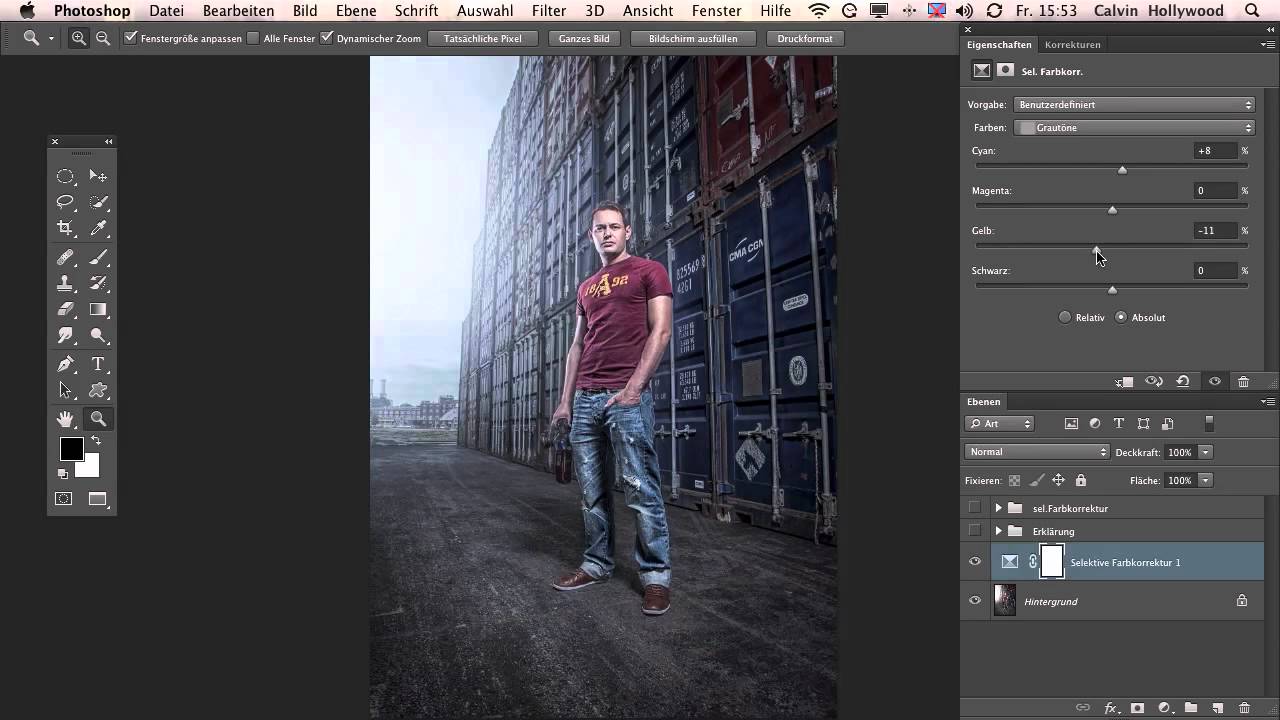
Task: Hide the Hintergrund layer
Action: tap(975, 601)
